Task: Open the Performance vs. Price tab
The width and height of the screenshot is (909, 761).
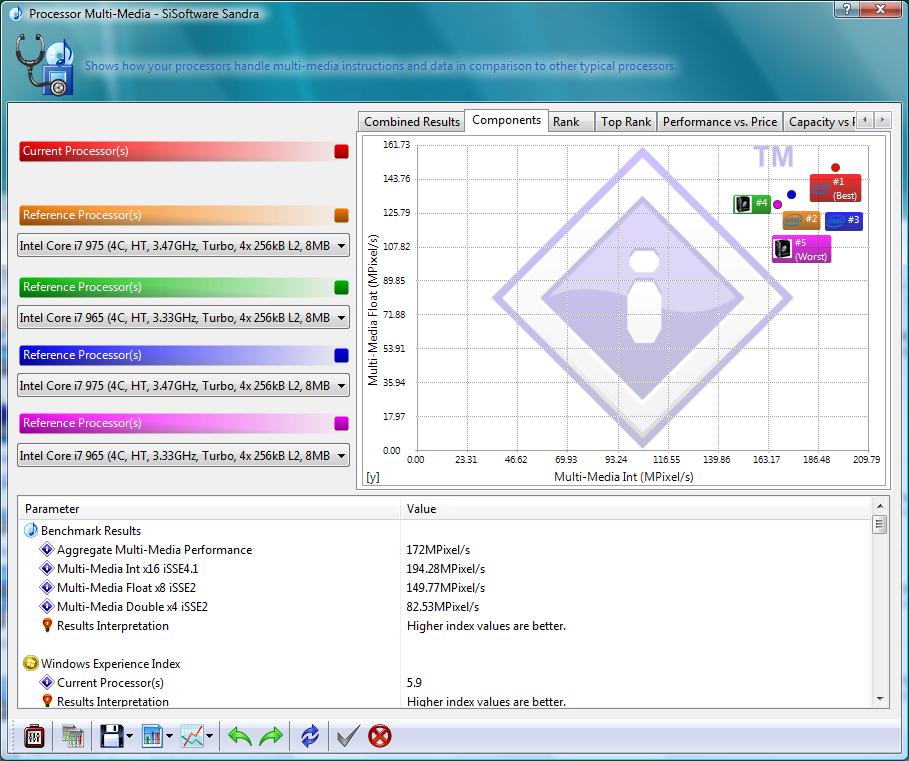Action: click(719, 122)
